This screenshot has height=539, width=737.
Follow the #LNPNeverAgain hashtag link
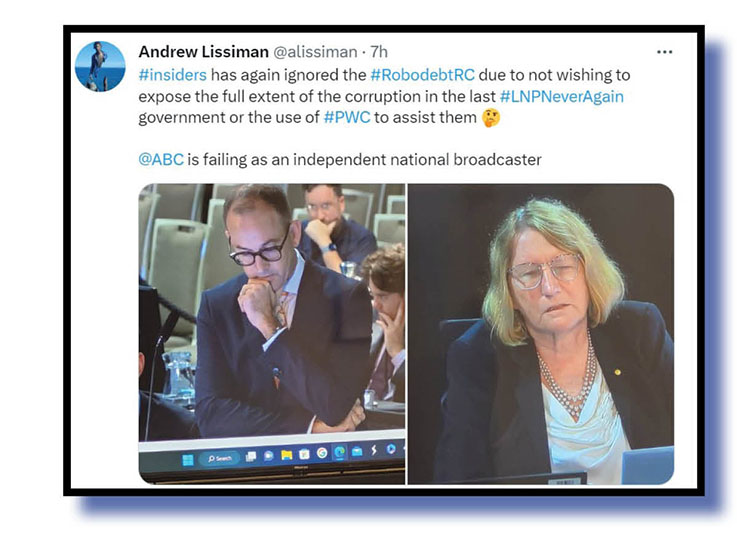point(562,96)
